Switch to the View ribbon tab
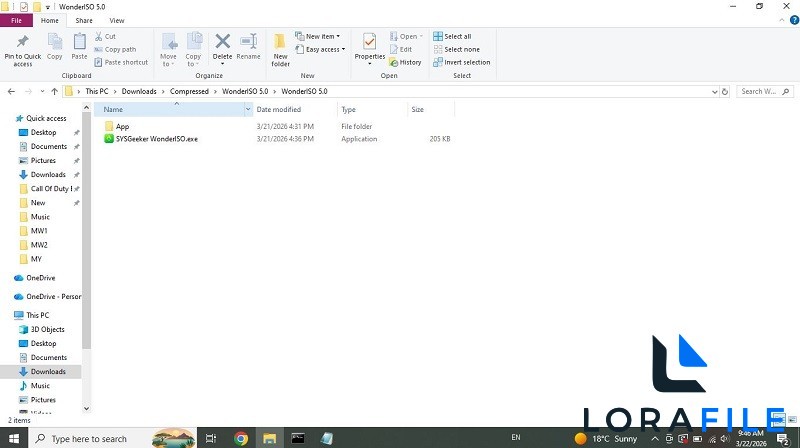Image resolution: width=800 pixels, height=448 pixels. (x=116, y=20)
